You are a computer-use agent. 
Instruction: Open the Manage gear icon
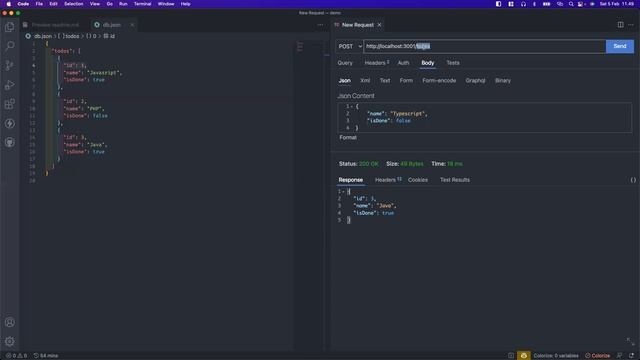(9, 341)
